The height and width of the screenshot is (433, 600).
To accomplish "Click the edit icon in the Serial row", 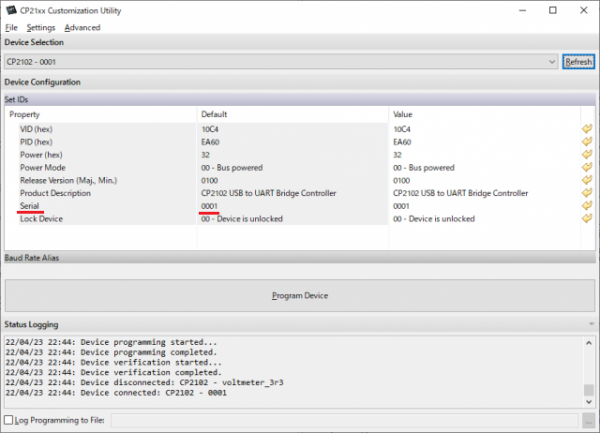I will click(x=587, y=206).
